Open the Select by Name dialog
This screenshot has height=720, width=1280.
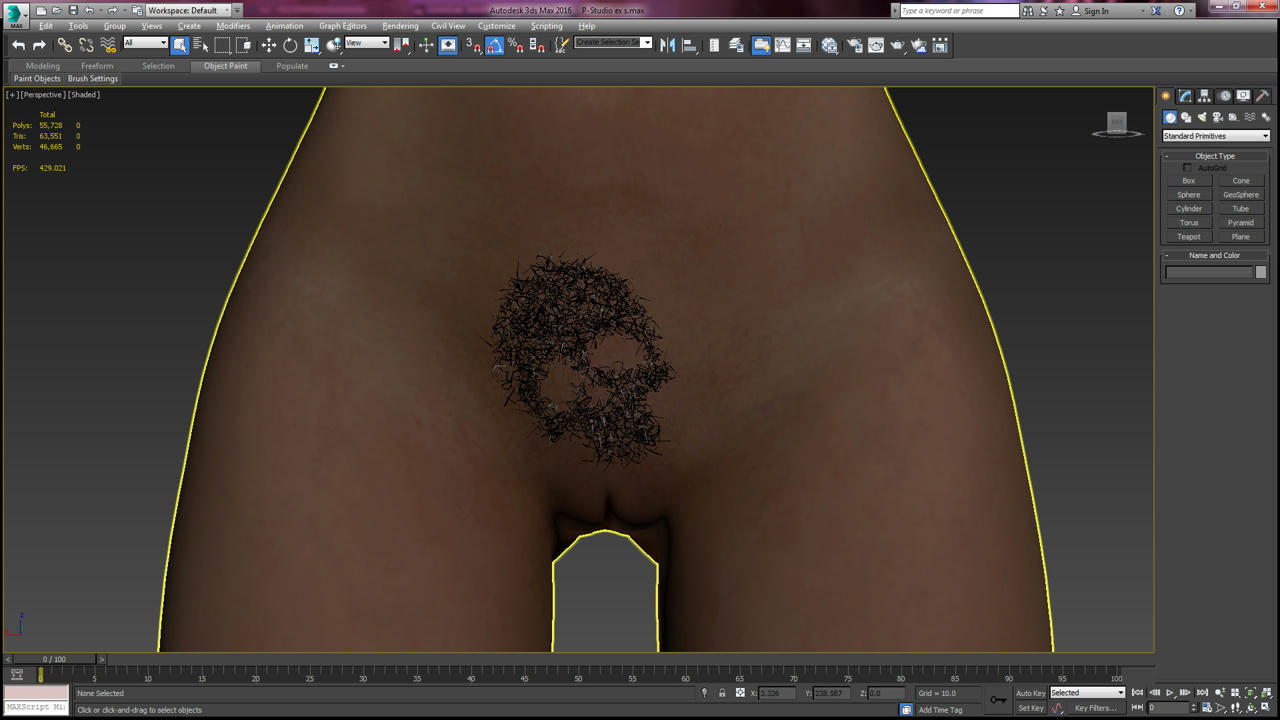201,45
